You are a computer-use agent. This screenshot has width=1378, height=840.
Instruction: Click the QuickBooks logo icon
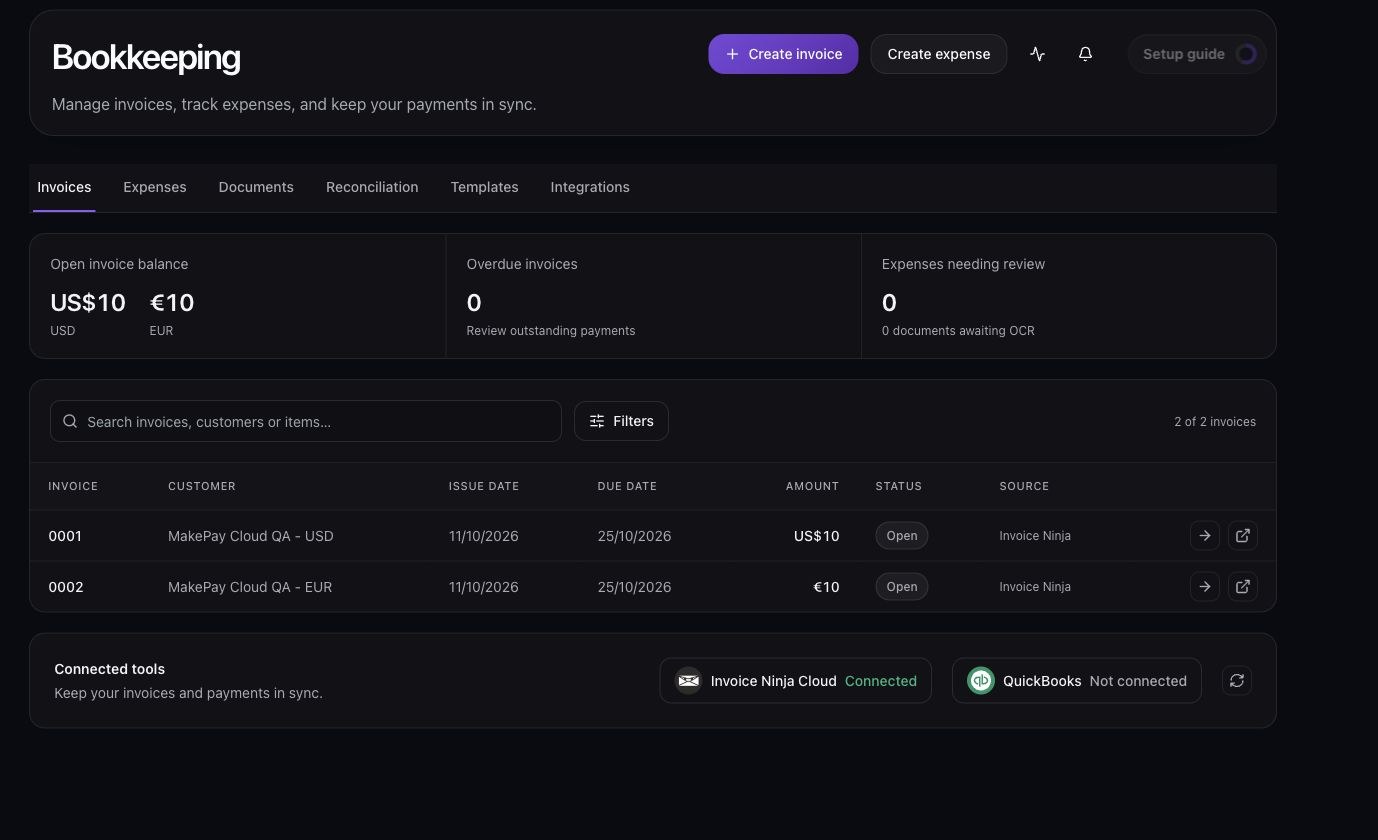point(981,681)
